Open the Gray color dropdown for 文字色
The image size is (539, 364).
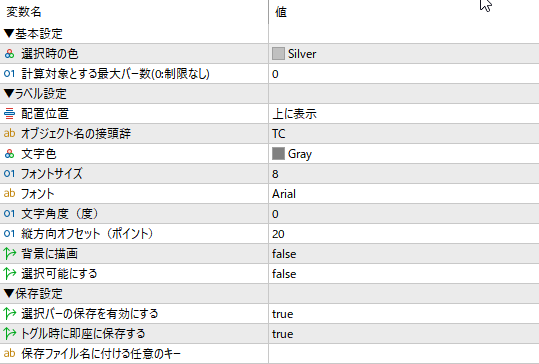404,154
